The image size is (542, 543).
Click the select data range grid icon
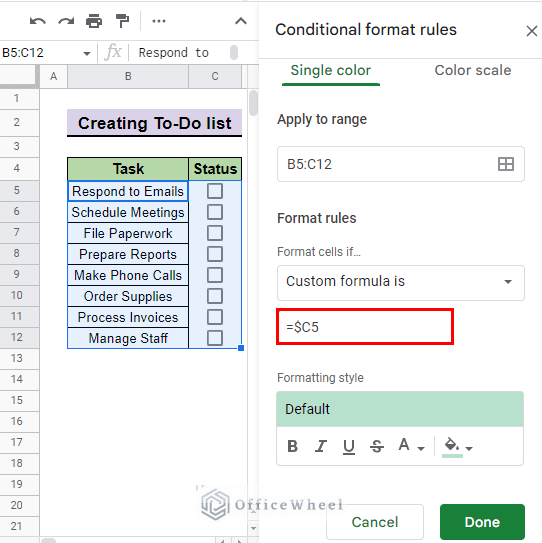pyautogui.click(x=506, y=164)
